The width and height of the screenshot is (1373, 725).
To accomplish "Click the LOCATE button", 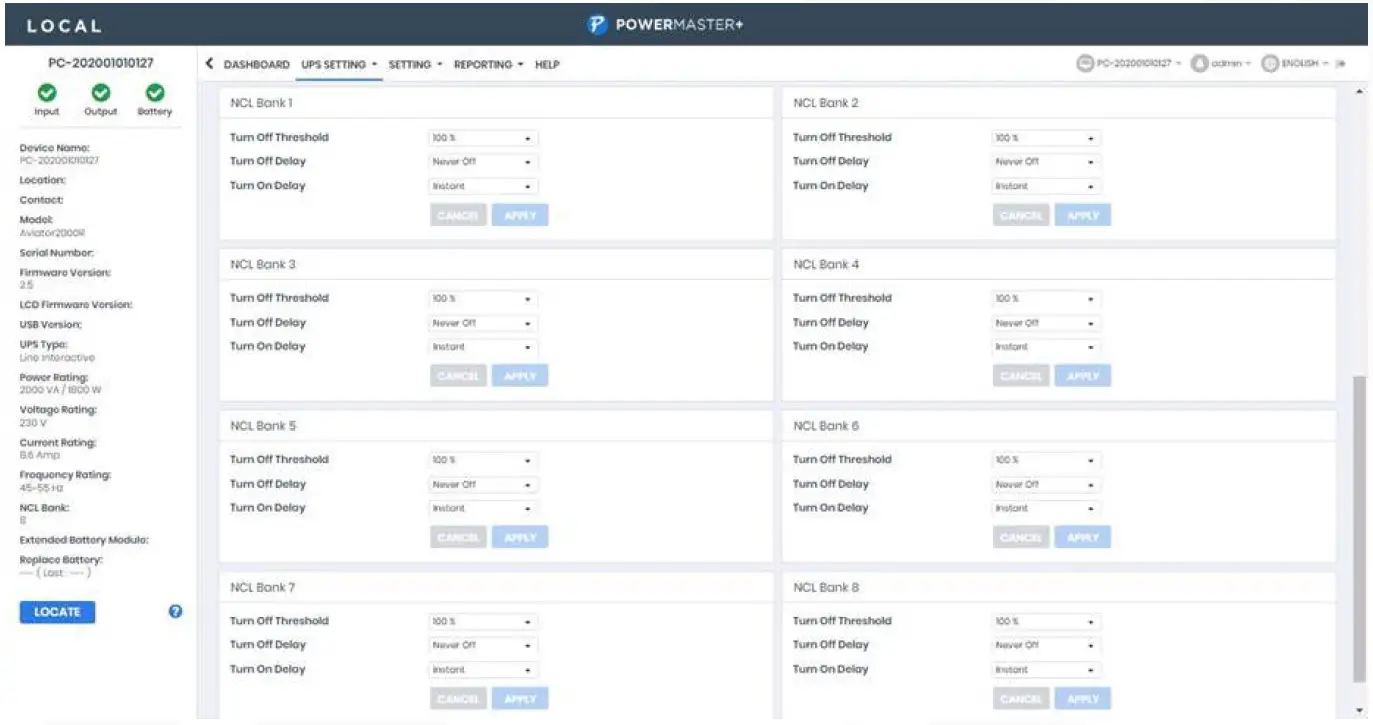I will click(x=57, y=612).
